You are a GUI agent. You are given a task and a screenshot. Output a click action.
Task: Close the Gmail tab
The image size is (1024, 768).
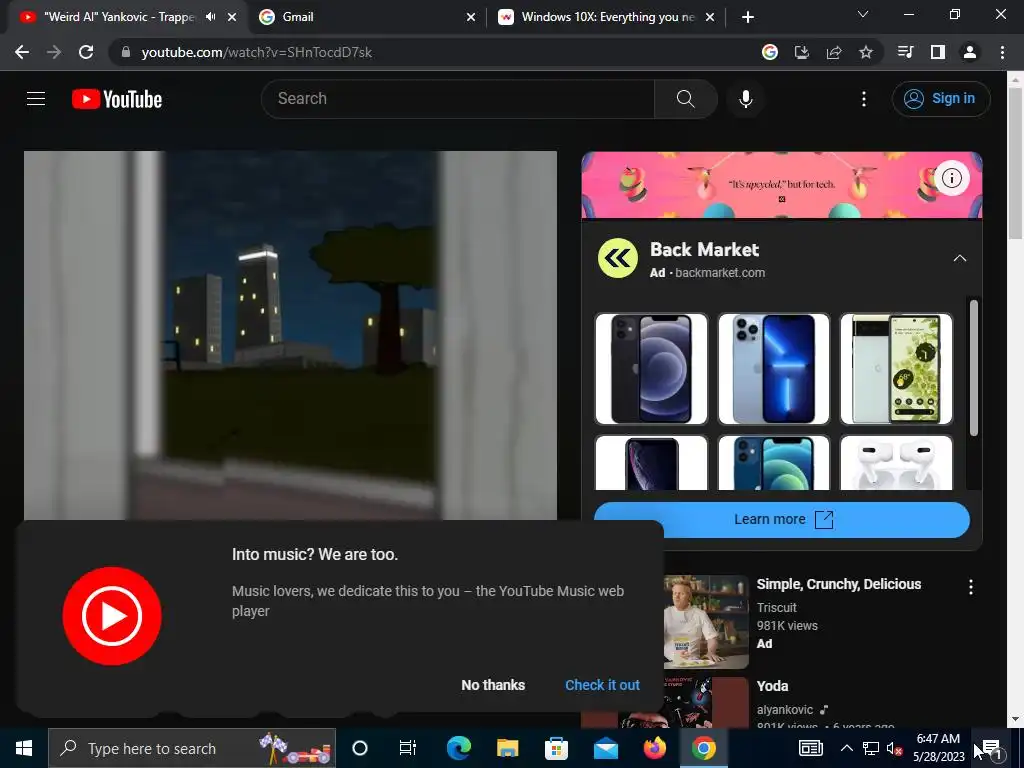470,18
